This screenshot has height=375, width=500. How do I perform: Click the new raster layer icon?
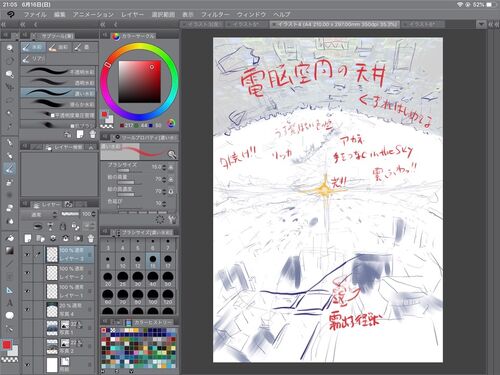(x=28, y=238)
